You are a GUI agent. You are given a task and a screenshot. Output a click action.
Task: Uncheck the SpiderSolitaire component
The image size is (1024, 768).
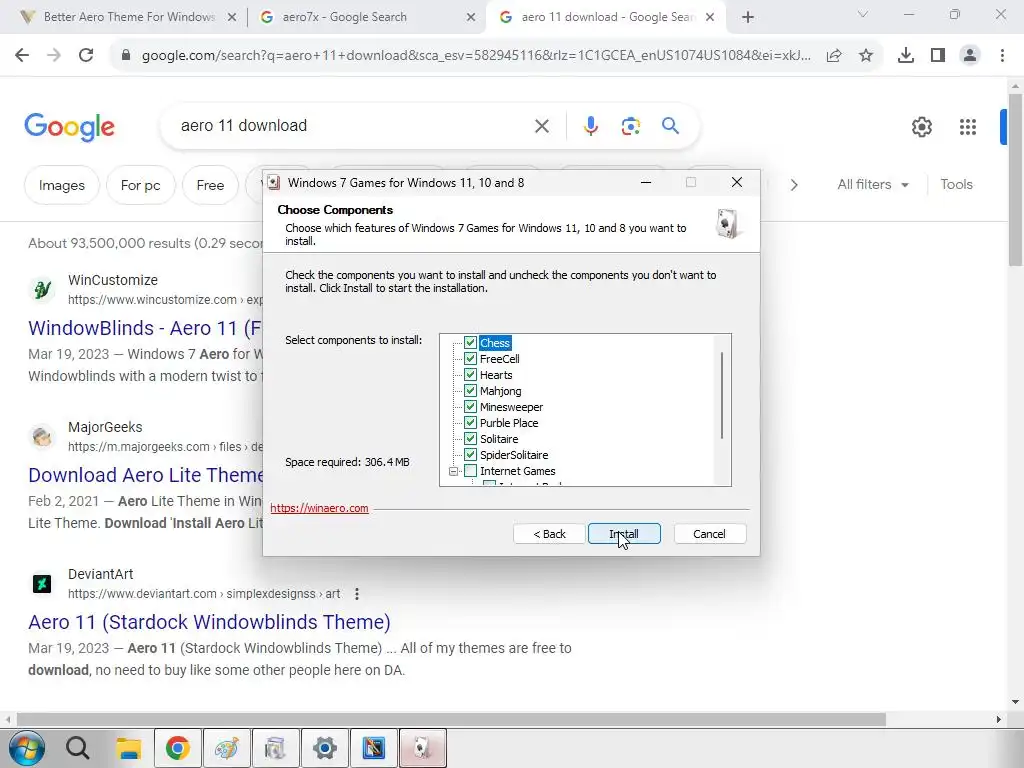(x=470, y=455)
